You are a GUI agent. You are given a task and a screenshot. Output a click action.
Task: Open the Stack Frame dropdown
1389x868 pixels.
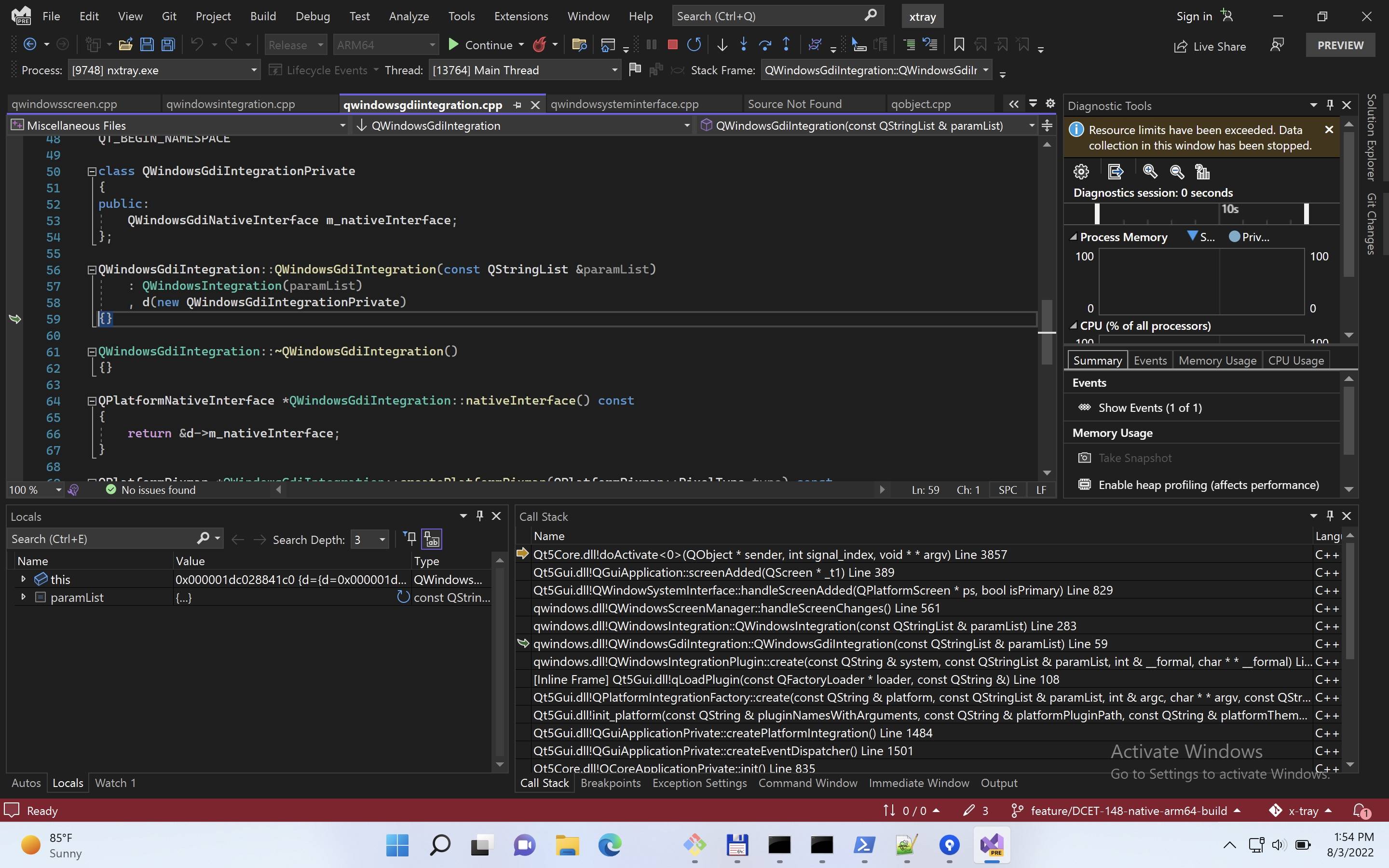987,69
